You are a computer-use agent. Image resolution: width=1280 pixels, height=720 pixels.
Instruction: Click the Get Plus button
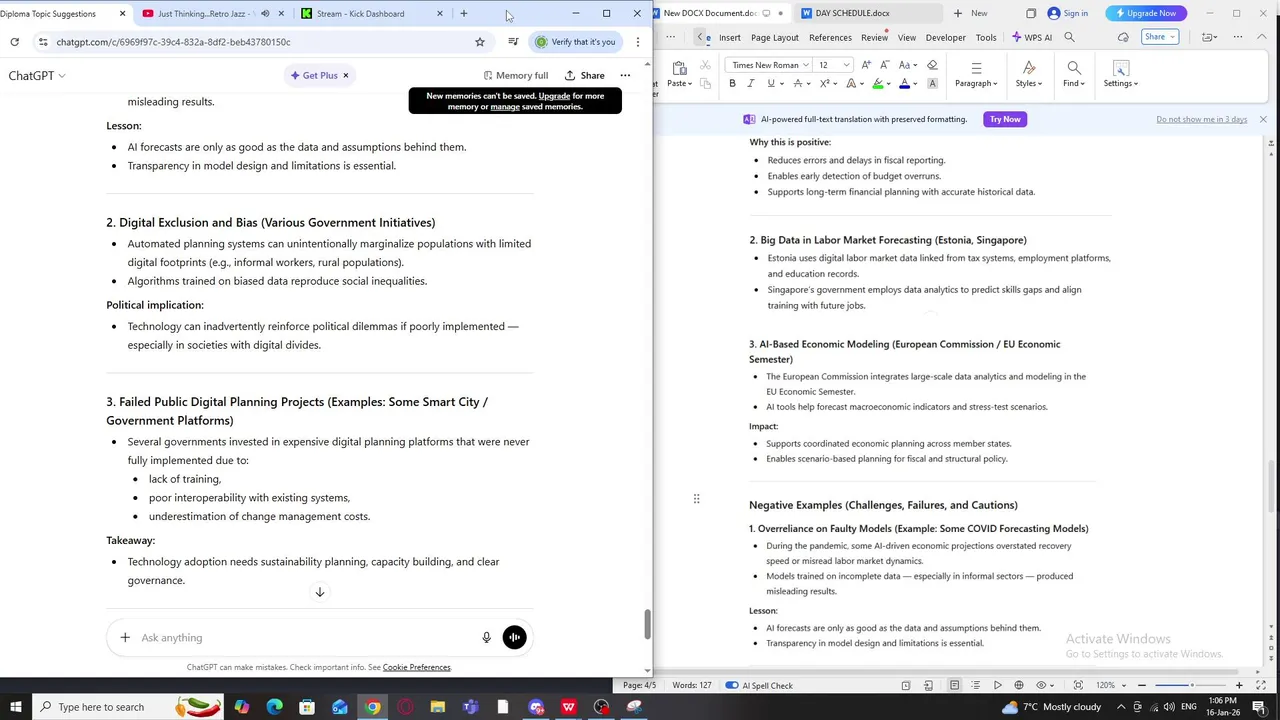(x=314, y=75)
